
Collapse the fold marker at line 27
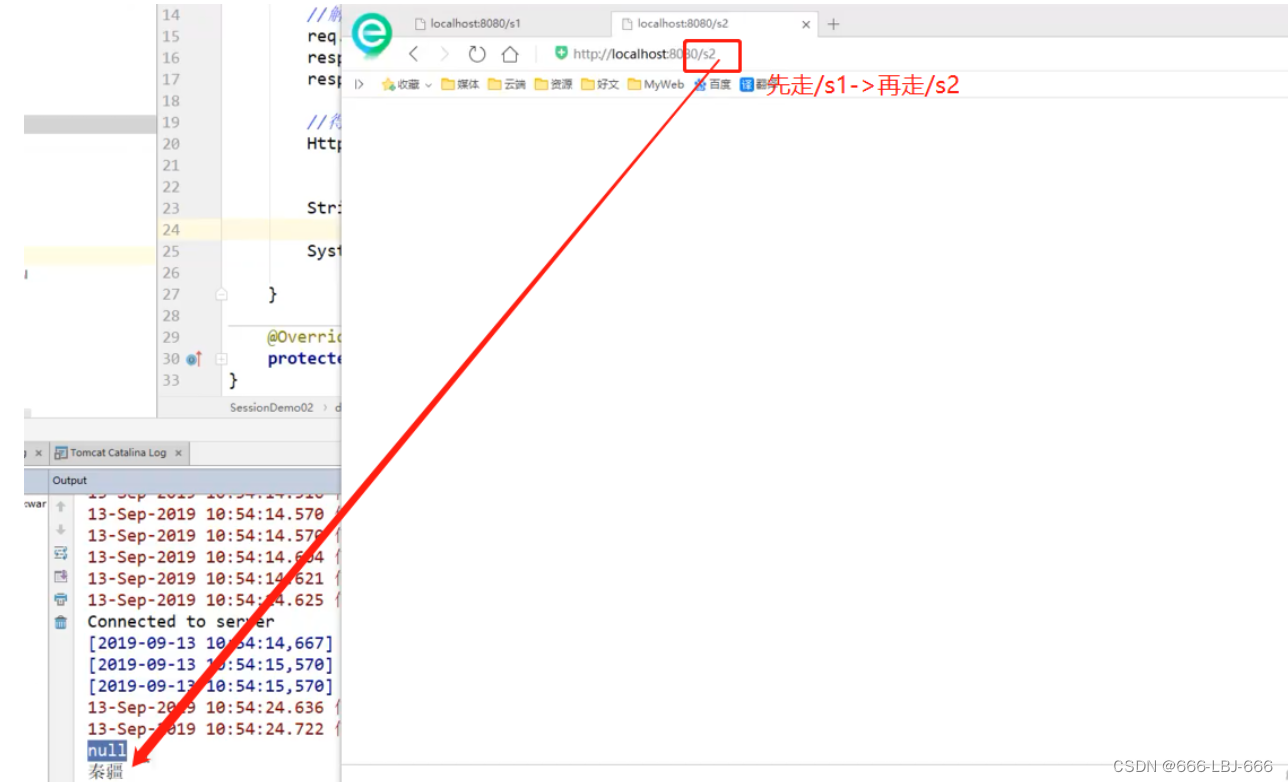click(222, 294)
